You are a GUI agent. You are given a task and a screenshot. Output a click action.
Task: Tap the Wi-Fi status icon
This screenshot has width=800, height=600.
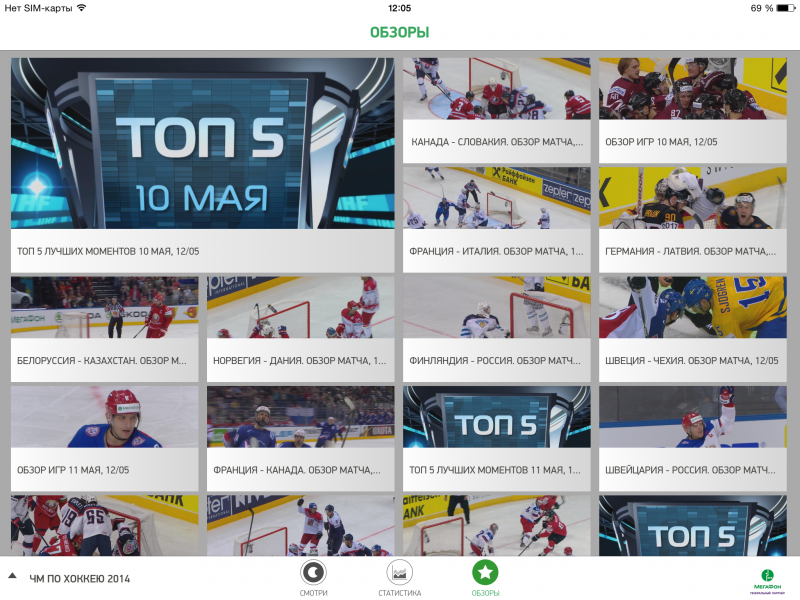(82, 8)
